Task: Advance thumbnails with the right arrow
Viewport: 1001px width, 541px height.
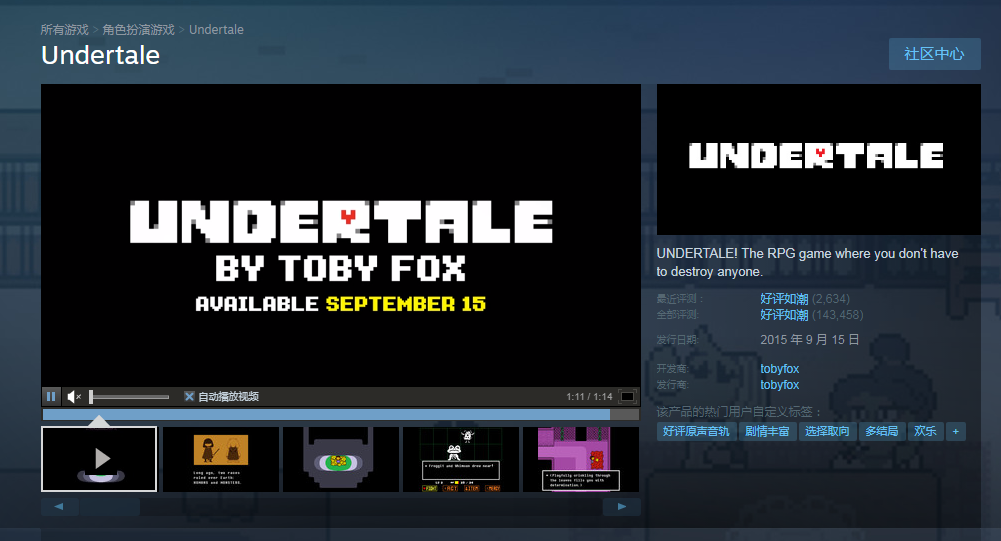Action: tap(622, 507)
